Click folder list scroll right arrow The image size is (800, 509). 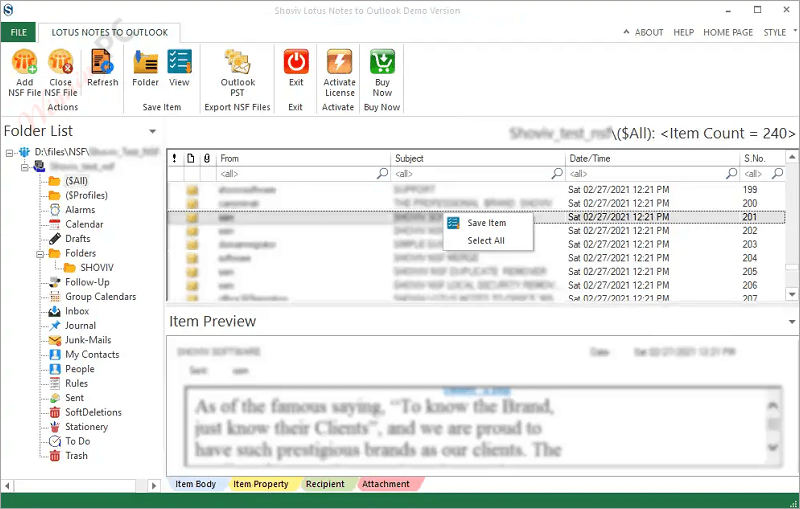click(x=154, y=486)
